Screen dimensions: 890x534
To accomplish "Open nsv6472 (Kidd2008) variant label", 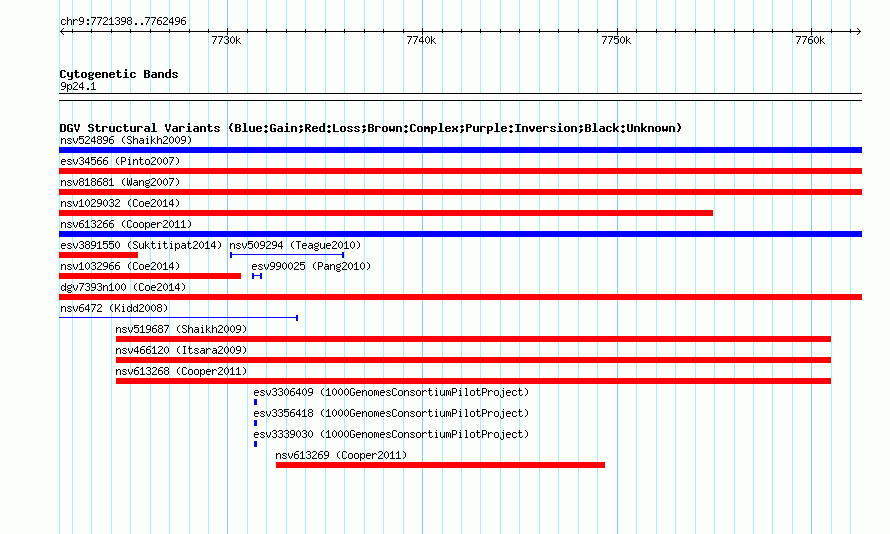I will tap(114, 308).
